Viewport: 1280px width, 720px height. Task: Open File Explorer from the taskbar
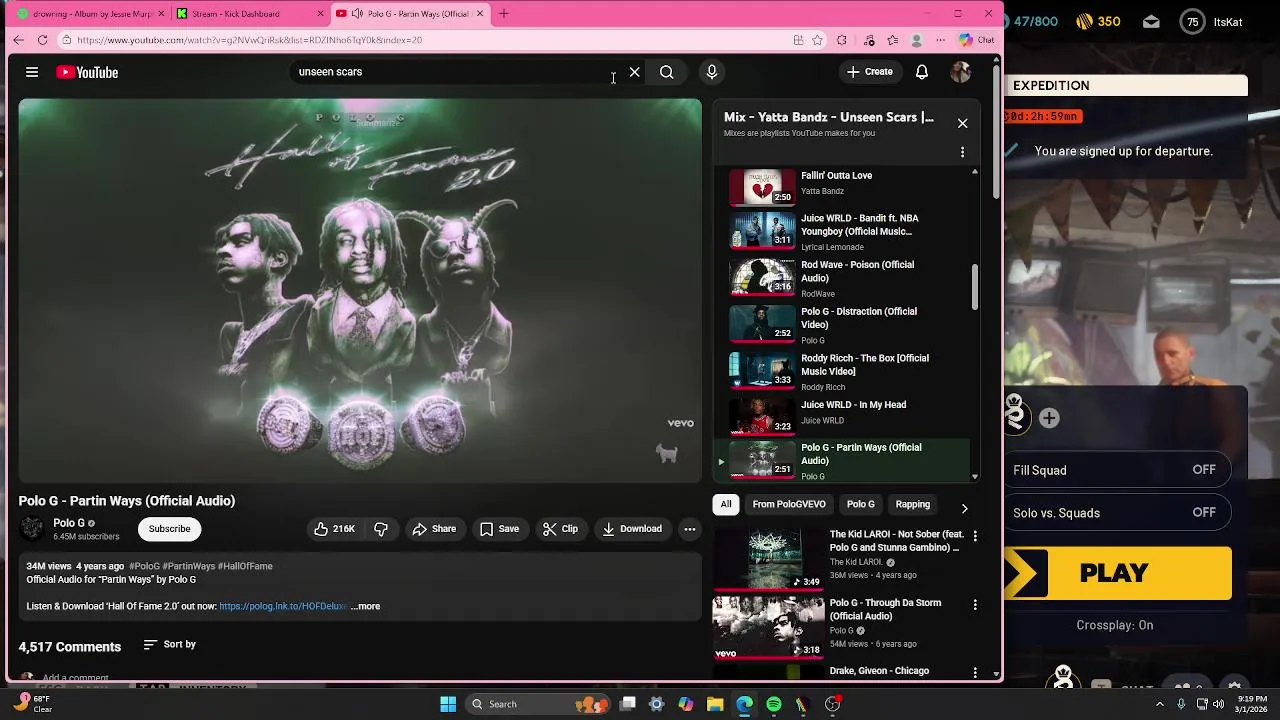point(715,704)
